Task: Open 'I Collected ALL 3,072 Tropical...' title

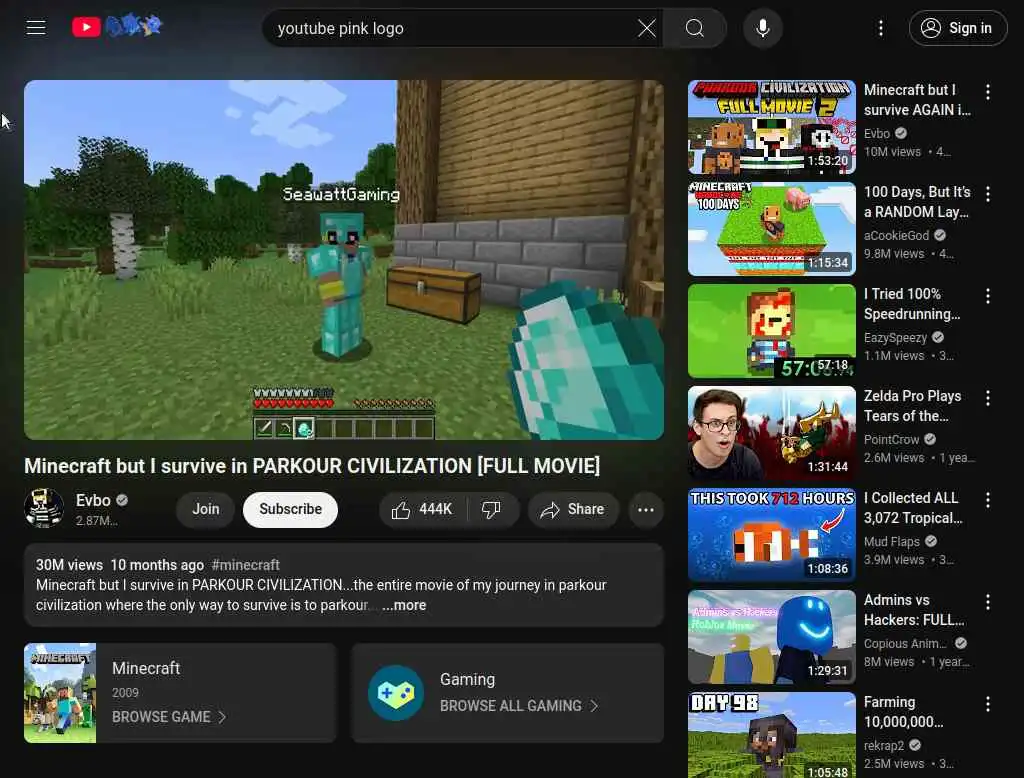Action: pos(912,508)
